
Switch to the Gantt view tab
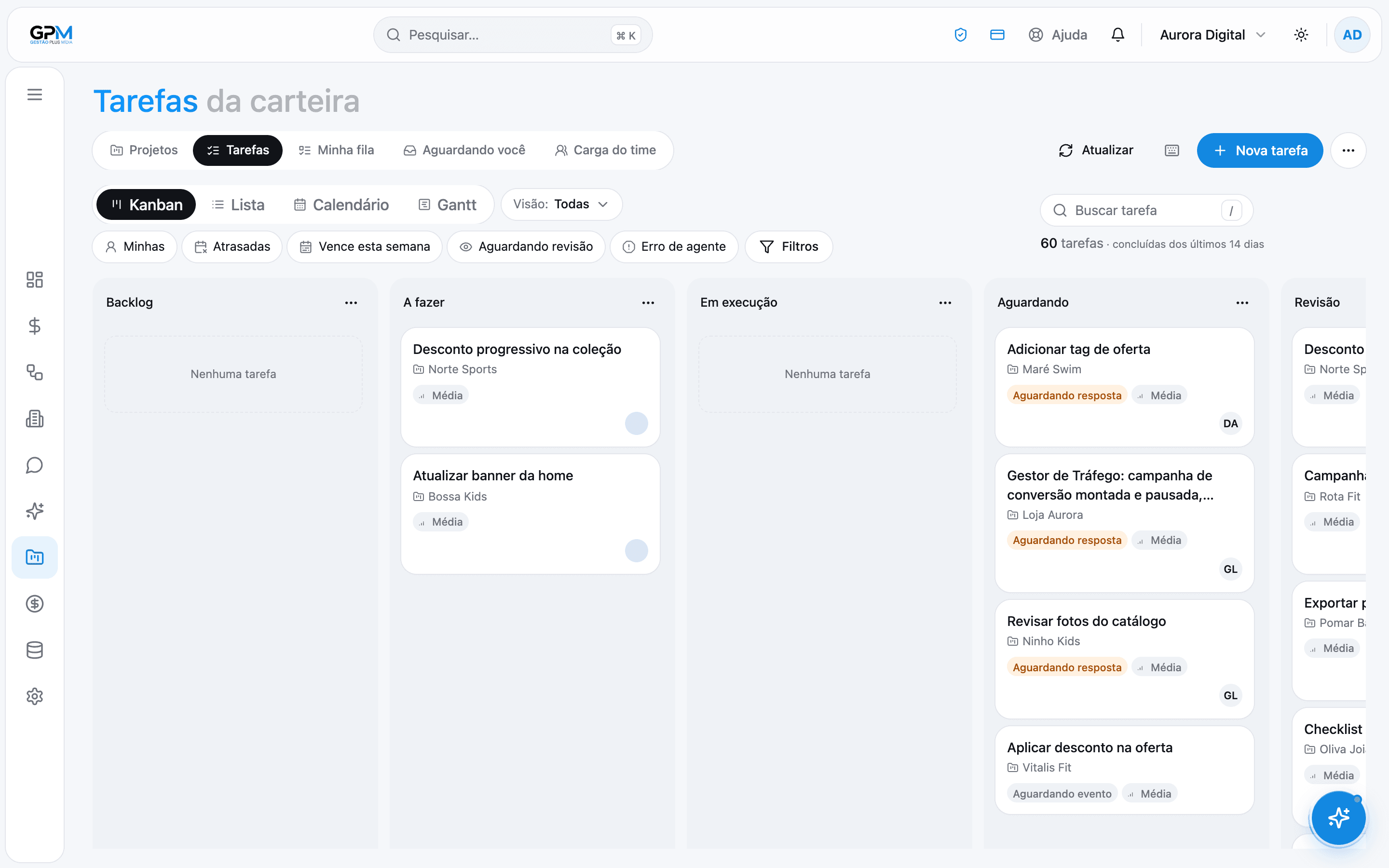(x=447, y=205)
